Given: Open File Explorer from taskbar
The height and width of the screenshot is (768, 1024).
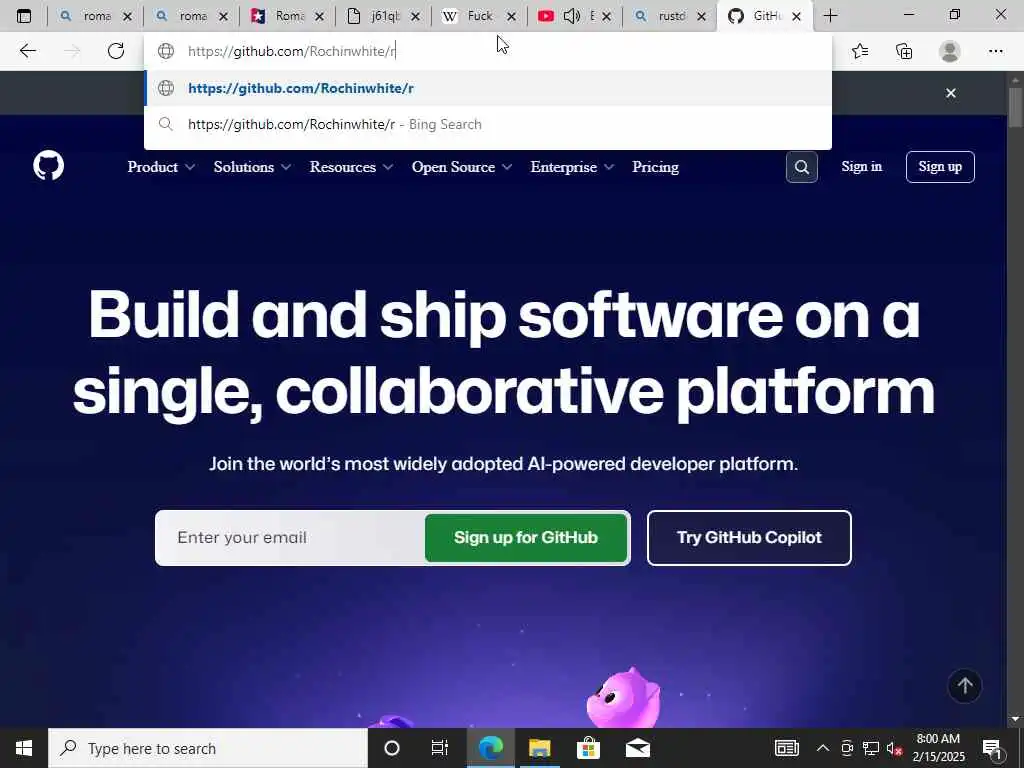Looking at the screenshot, I should [x=539, y=748].
